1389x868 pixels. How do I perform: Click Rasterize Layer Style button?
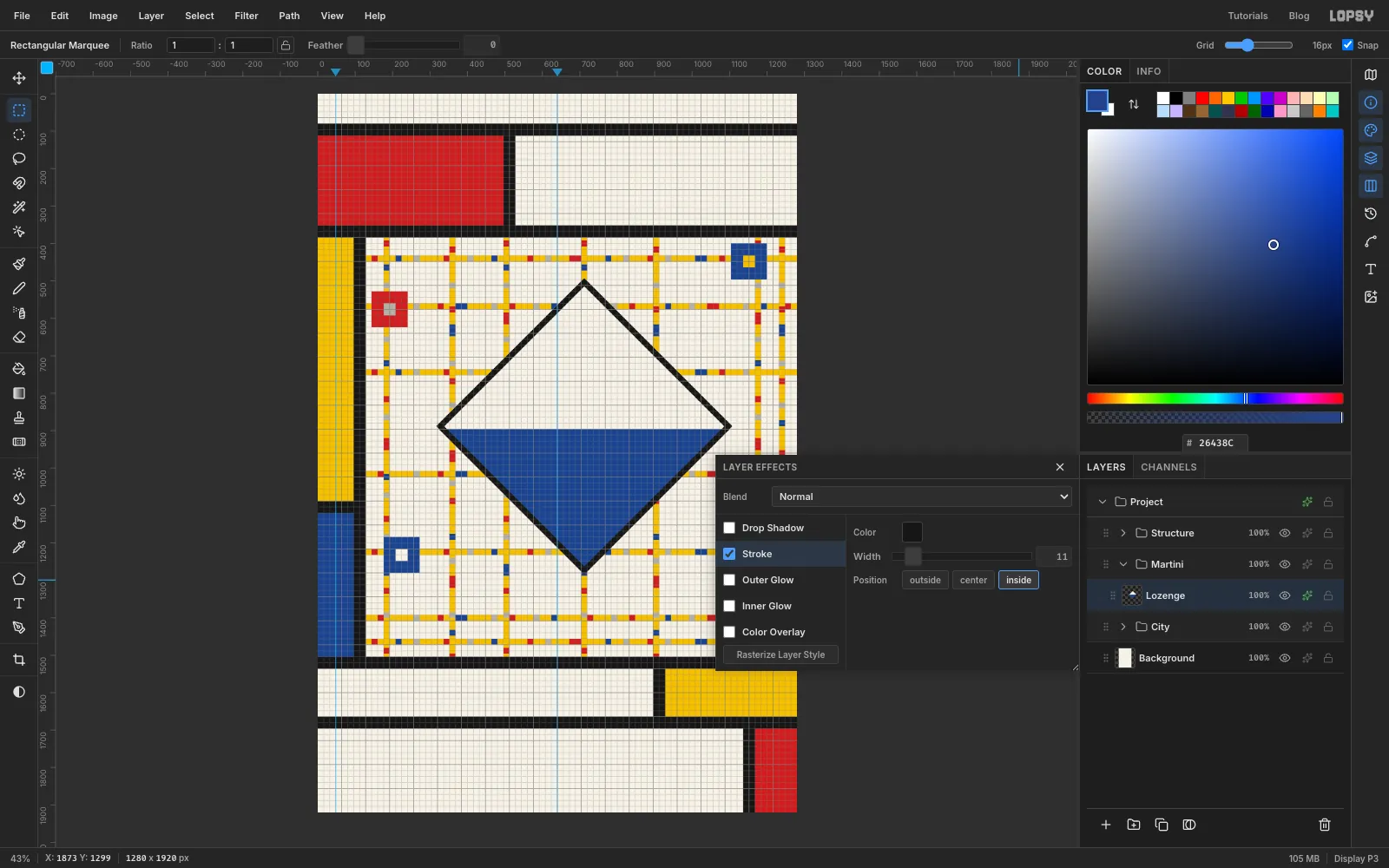(780, 654)
